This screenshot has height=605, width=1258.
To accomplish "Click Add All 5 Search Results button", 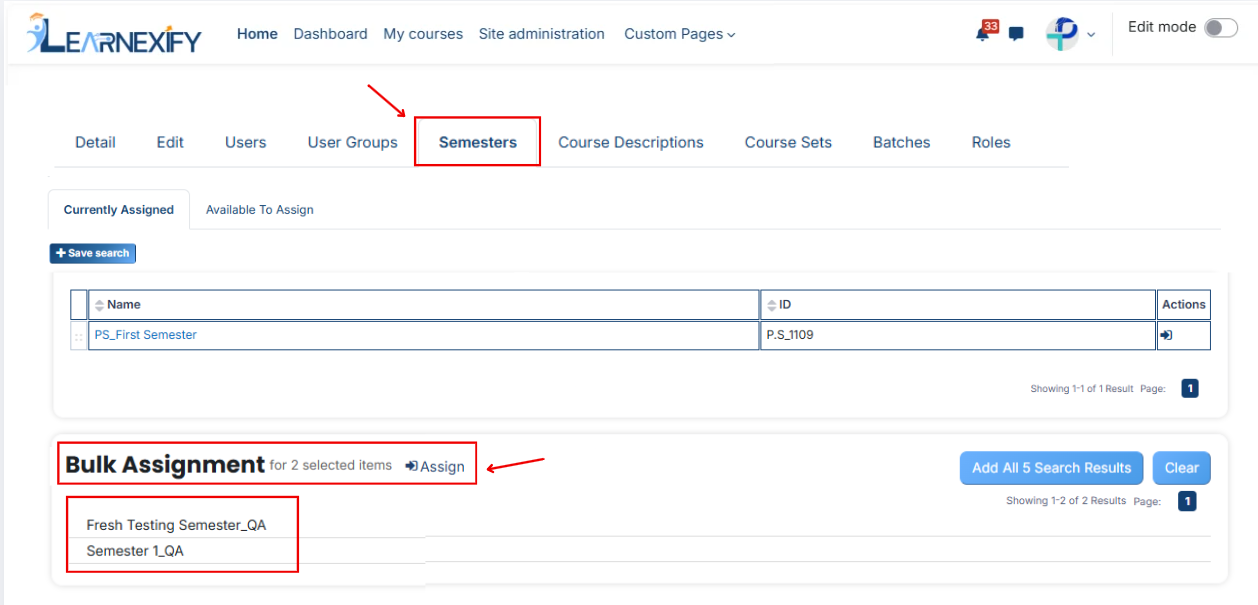I will [1052, 467].
